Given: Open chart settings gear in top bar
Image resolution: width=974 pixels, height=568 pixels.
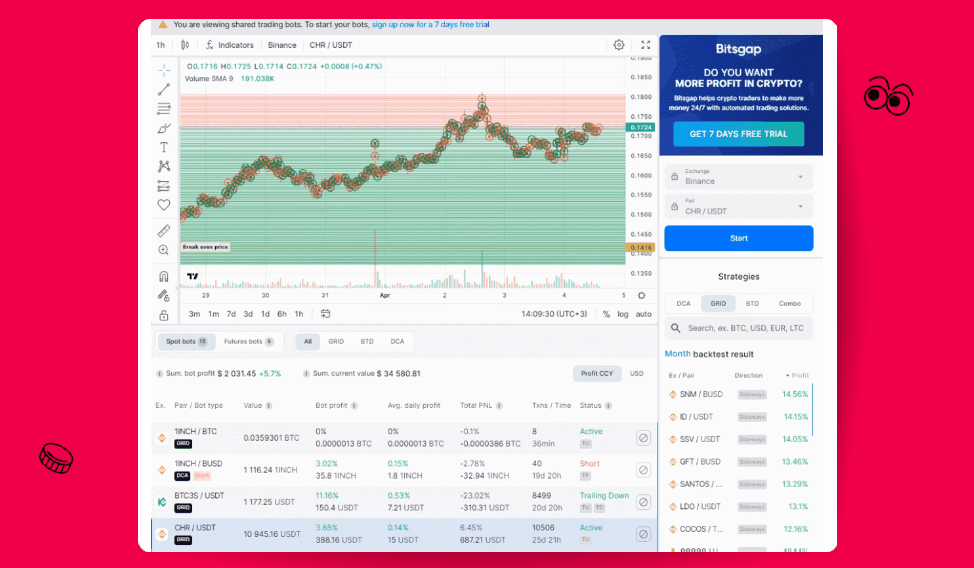Looking at the screenshot, I should 619,45.
